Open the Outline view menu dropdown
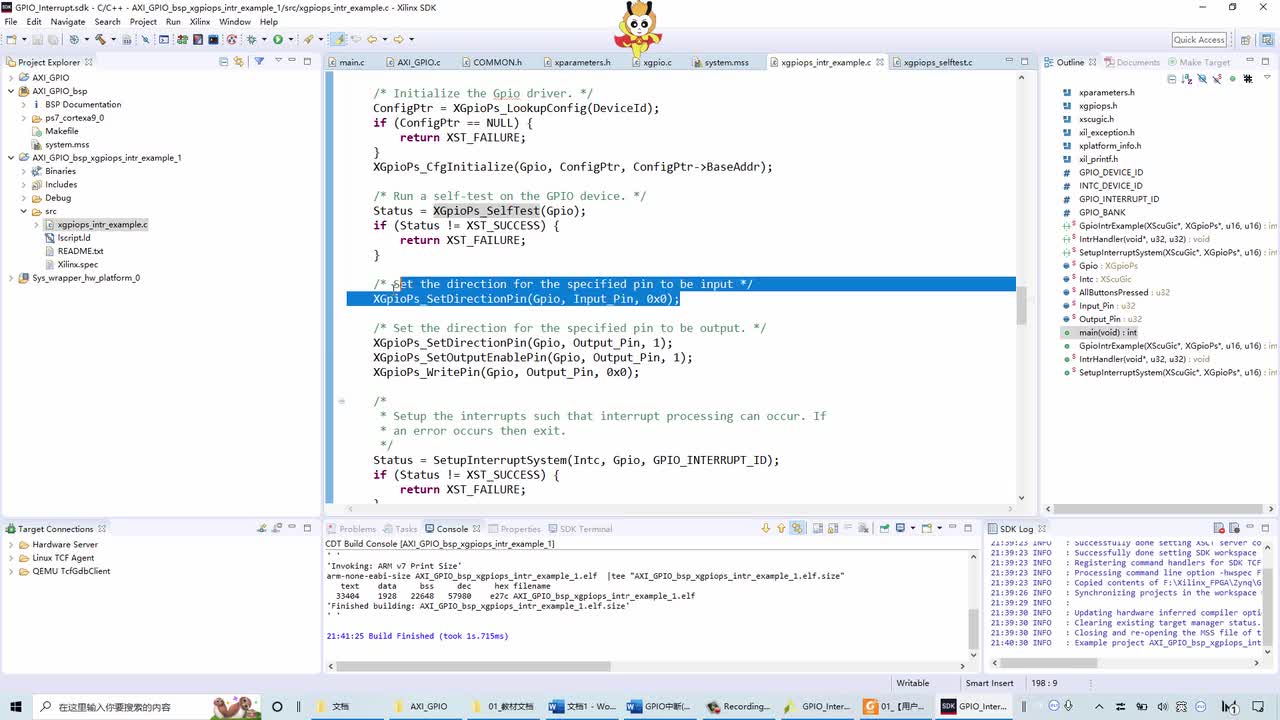The image size is (1280, 720). pos(1267,77)
